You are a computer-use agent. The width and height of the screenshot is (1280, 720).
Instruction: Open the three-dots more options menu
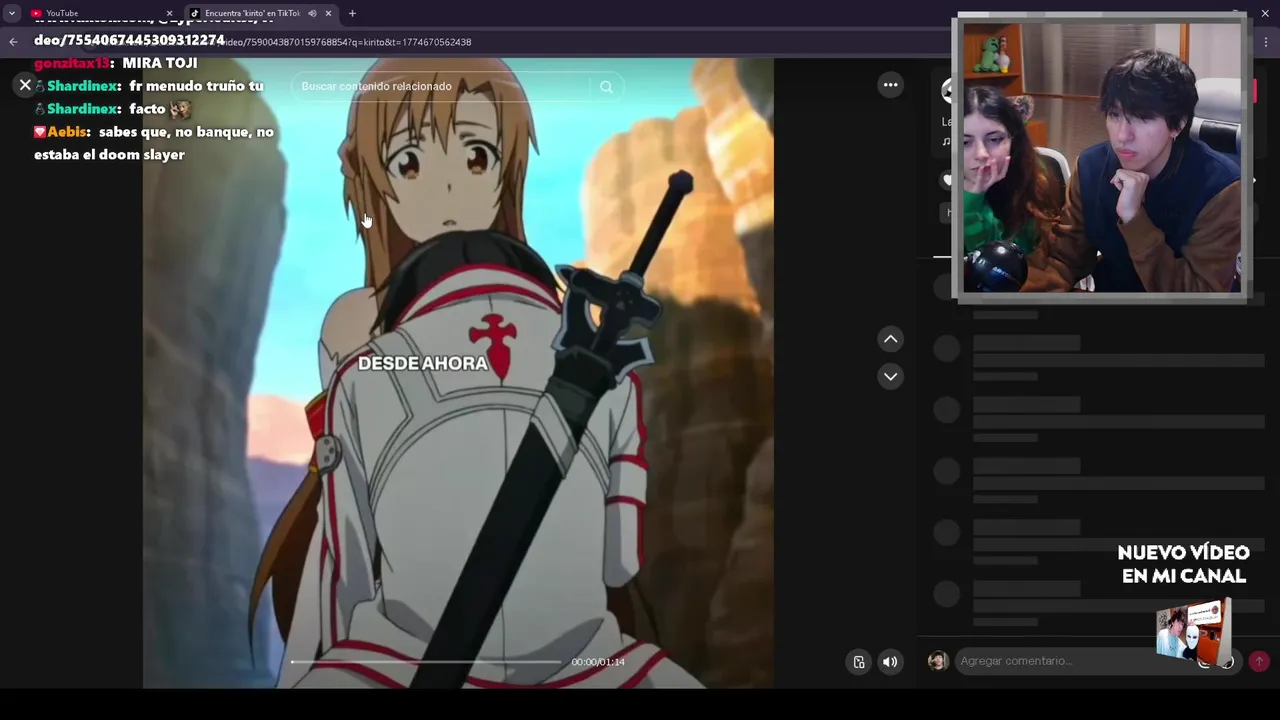coord(890,85)
